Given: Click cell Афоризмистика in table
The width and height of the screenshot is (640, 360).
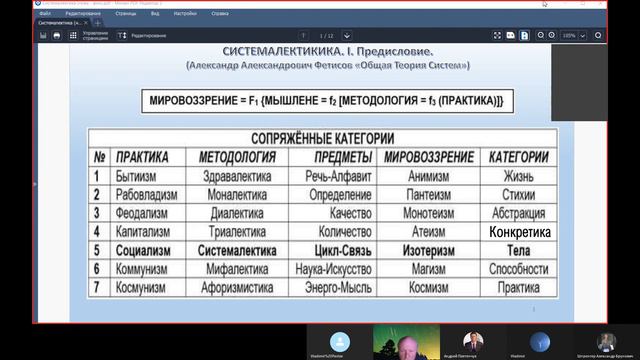Looking at the screenshot, I should (x=237, y=288).
